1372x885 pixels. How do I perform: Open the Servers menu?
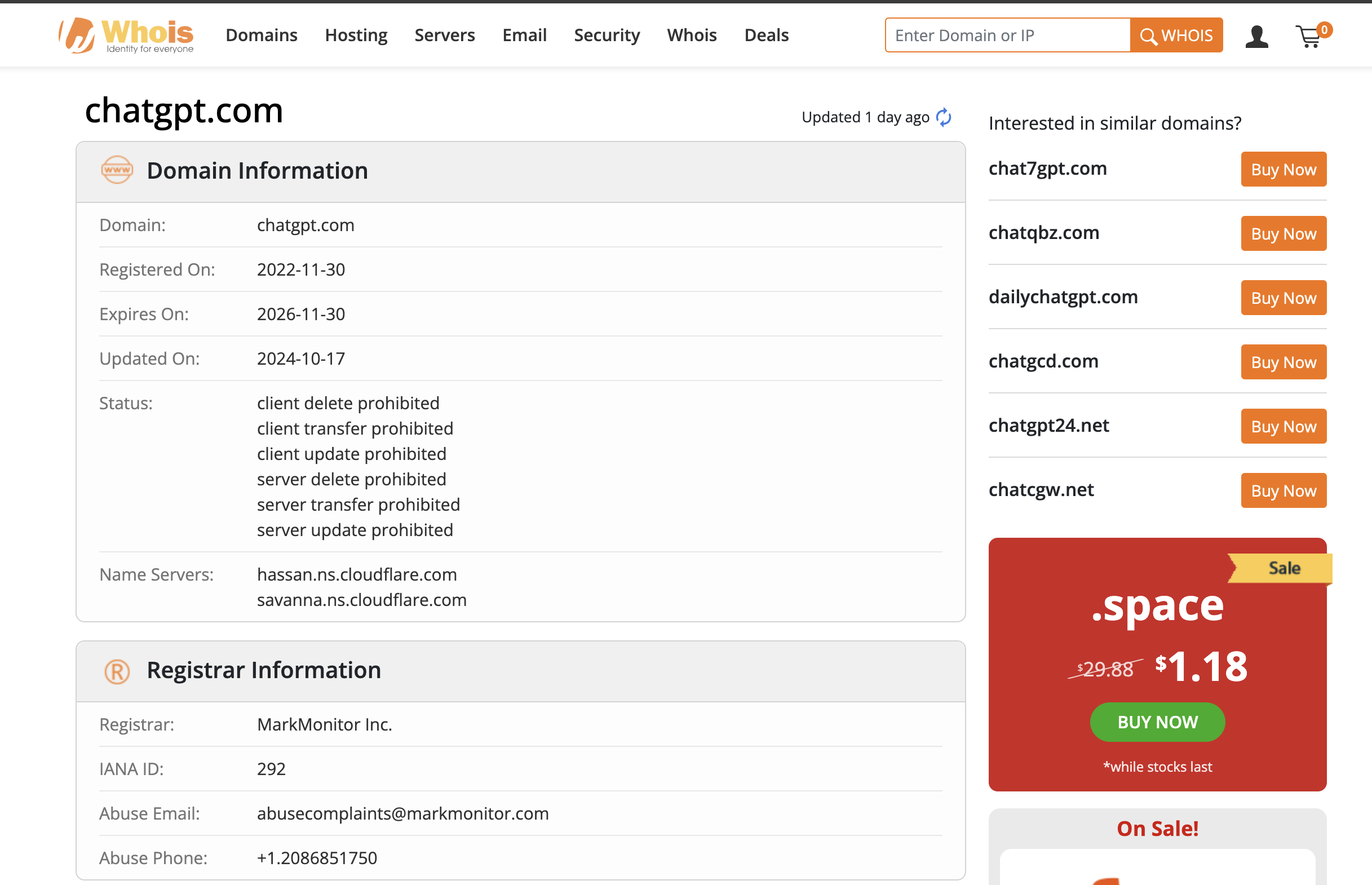(x=445, y=35)
